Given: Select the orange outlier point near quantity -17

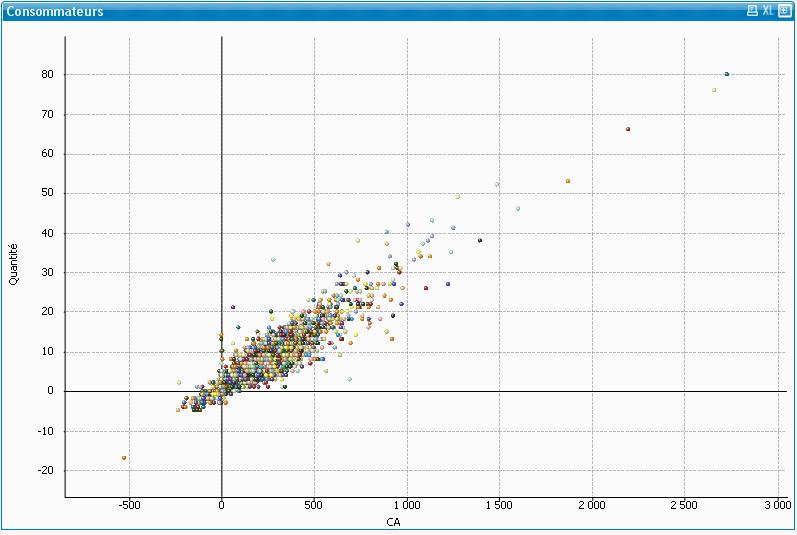Looking at the screenshot, I should click(x=124, y=458).
